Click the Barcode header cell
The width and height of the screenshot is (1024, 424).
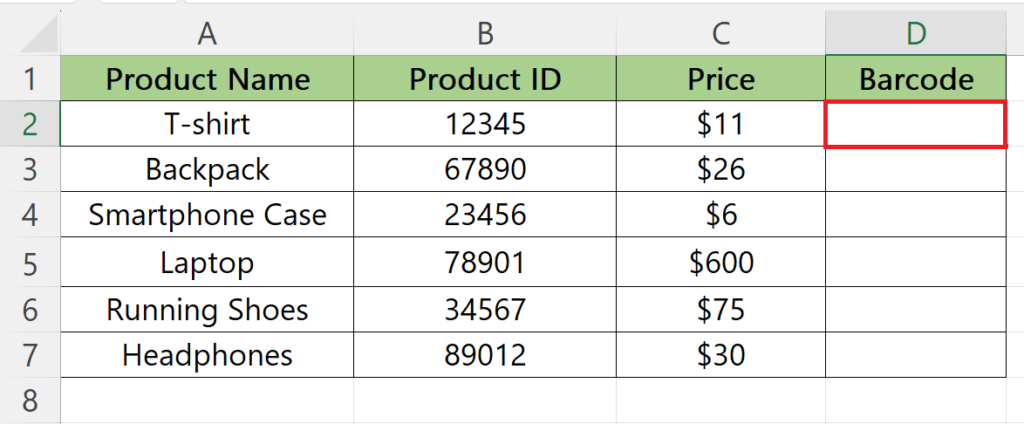(916, 78)
